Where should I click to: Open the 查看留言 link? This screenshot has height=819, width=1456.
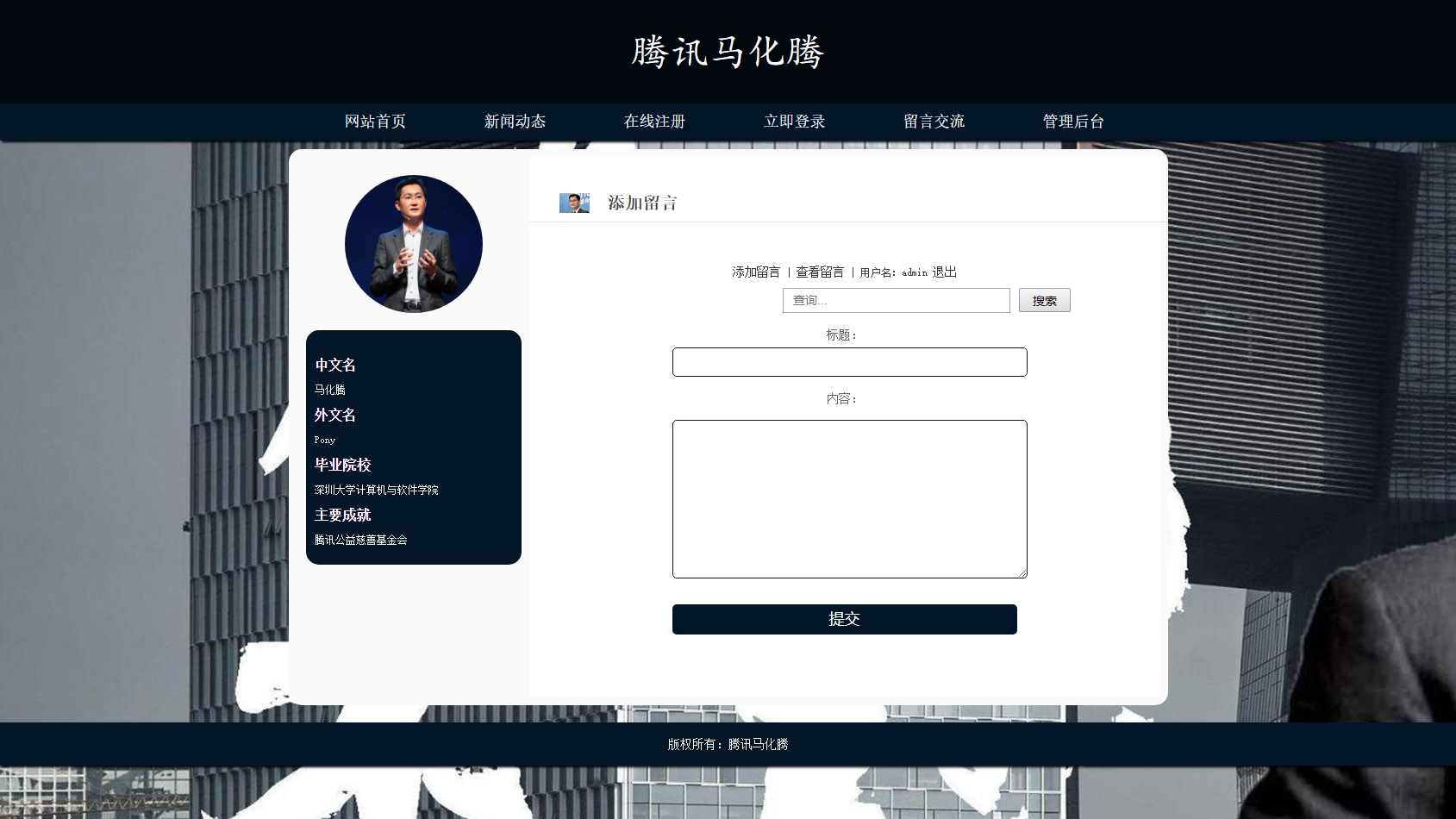tap(820, 272)
